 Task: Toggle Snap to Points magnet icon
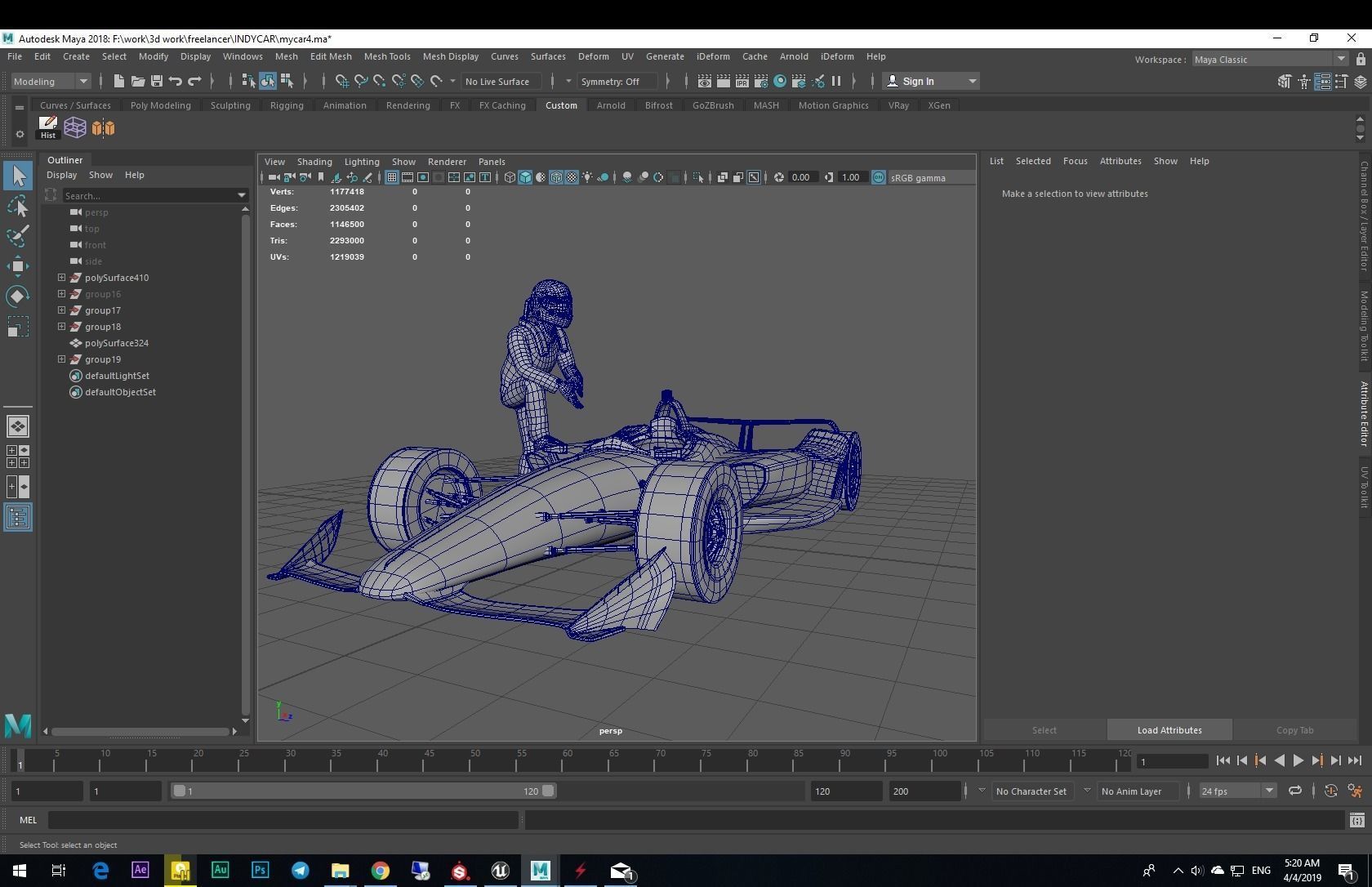379,81
